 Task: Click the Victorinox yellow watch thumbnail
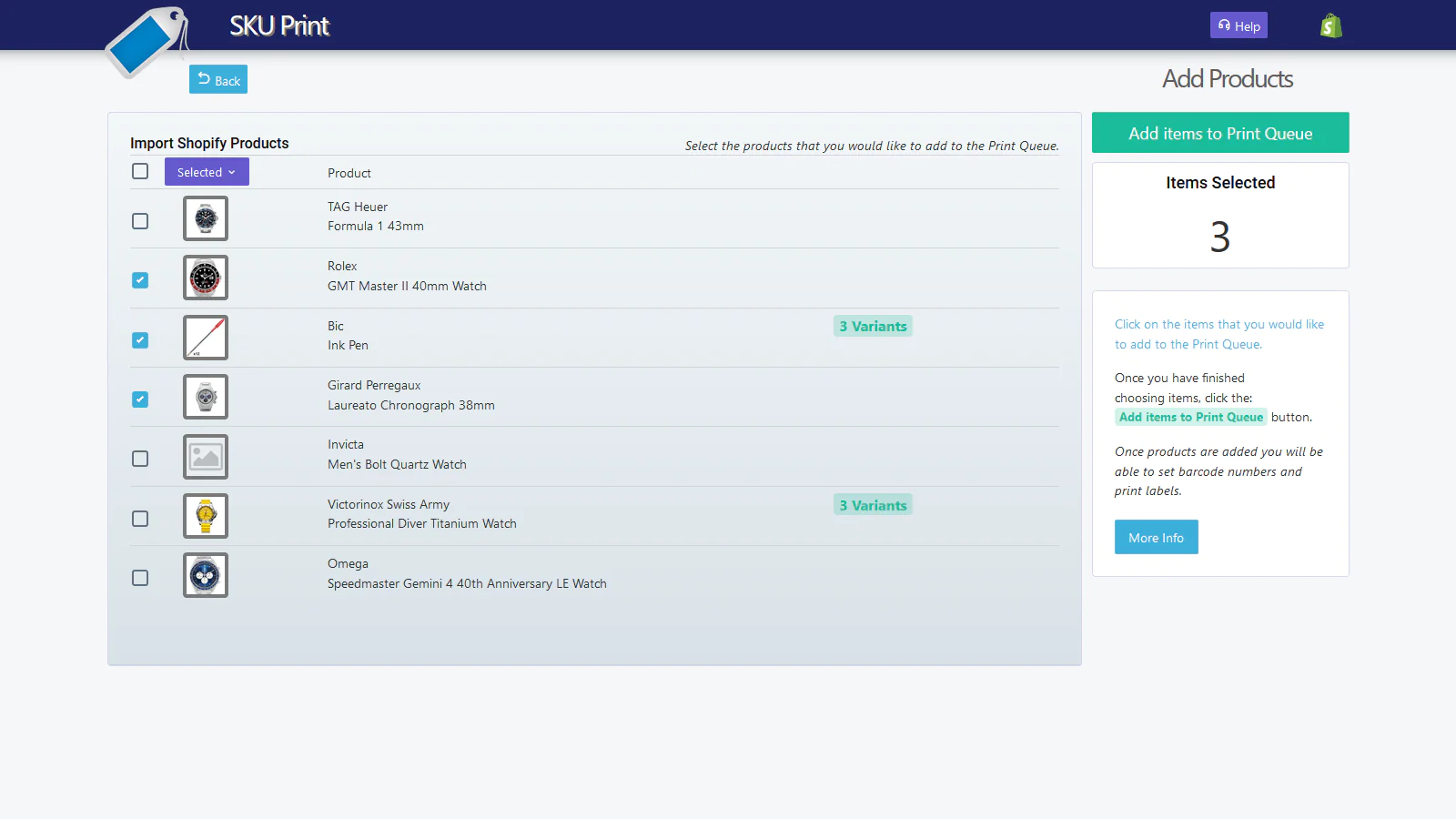[x=206, y=515]
